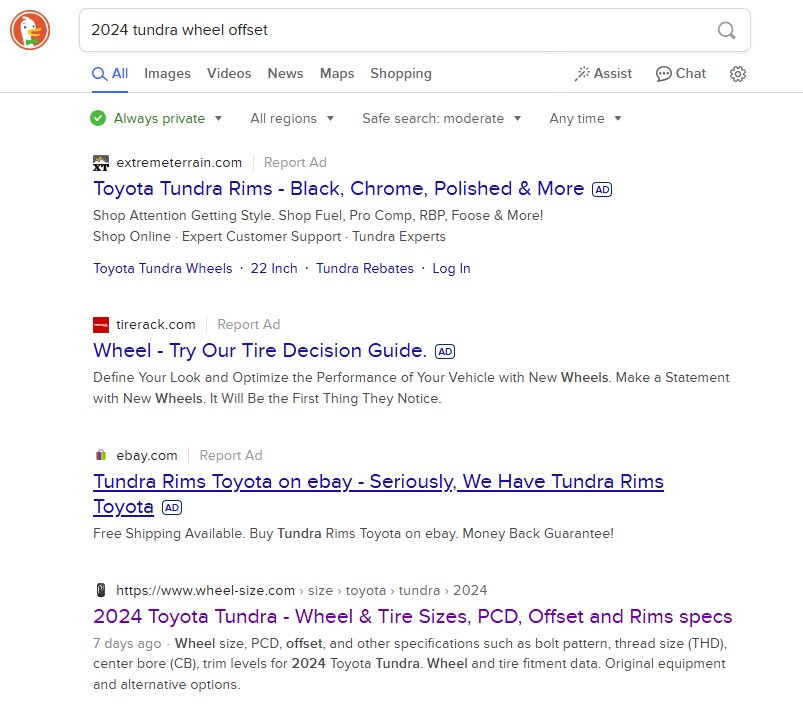Click the wheel-size.com tire favicon
The width and height of the screenshot is (803, 707).
(101, 590)
